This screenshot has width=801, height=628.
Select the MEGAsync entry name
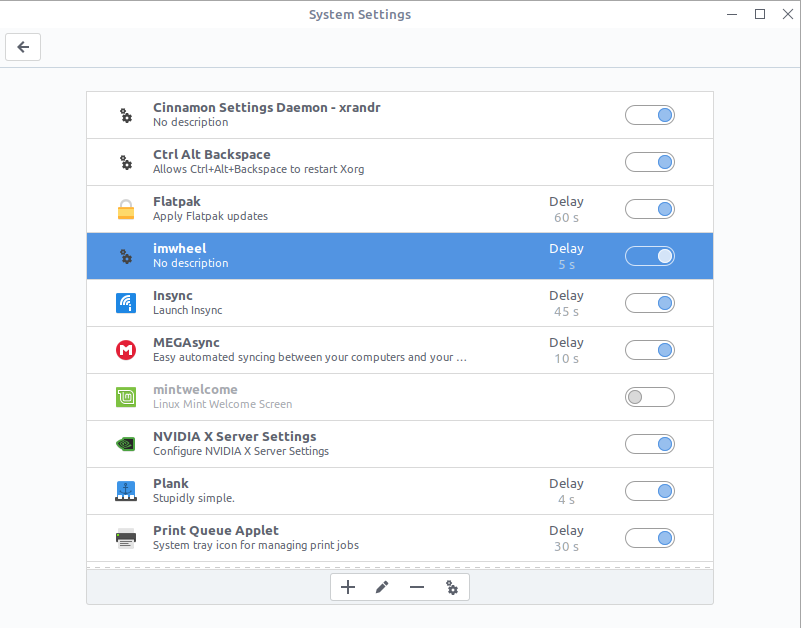[186, 343]
